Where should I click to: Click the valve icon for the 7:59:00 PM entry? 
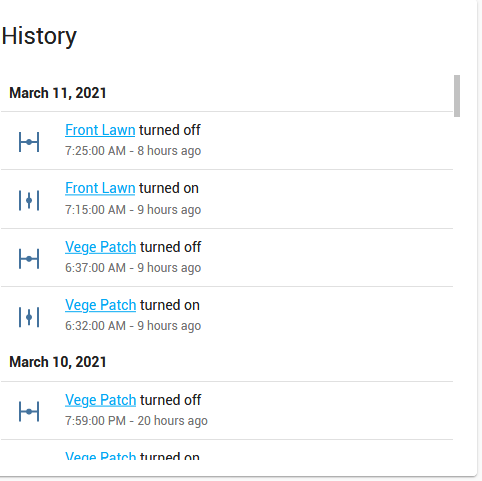point(29,412)
